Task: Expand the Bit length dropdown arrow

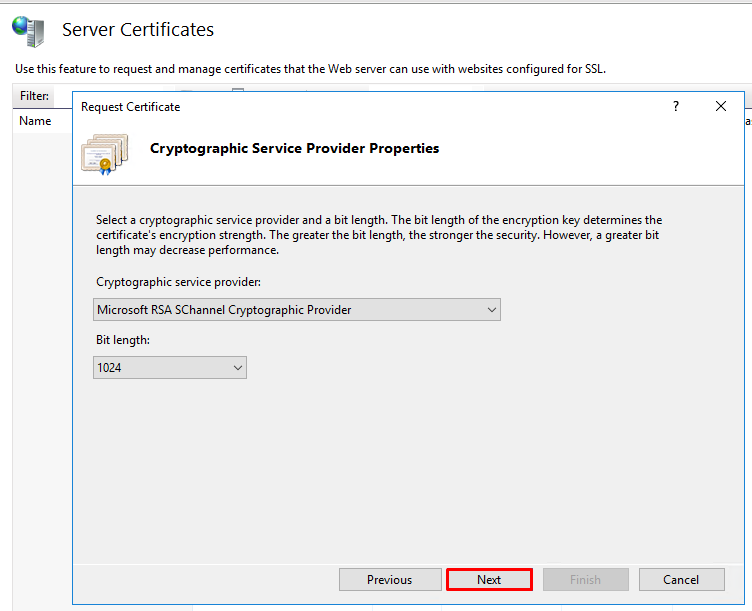Action: 238,368
